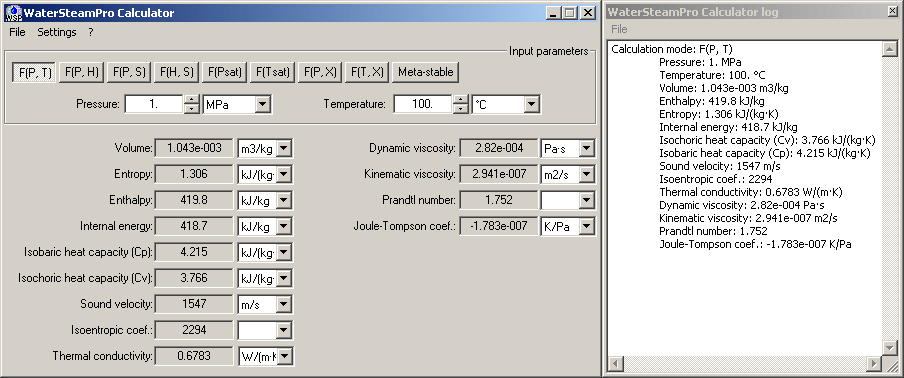Click the Thermal conductivity value 0.6783 field
This screenshot has width=904, height=378.
click(194, 356)
